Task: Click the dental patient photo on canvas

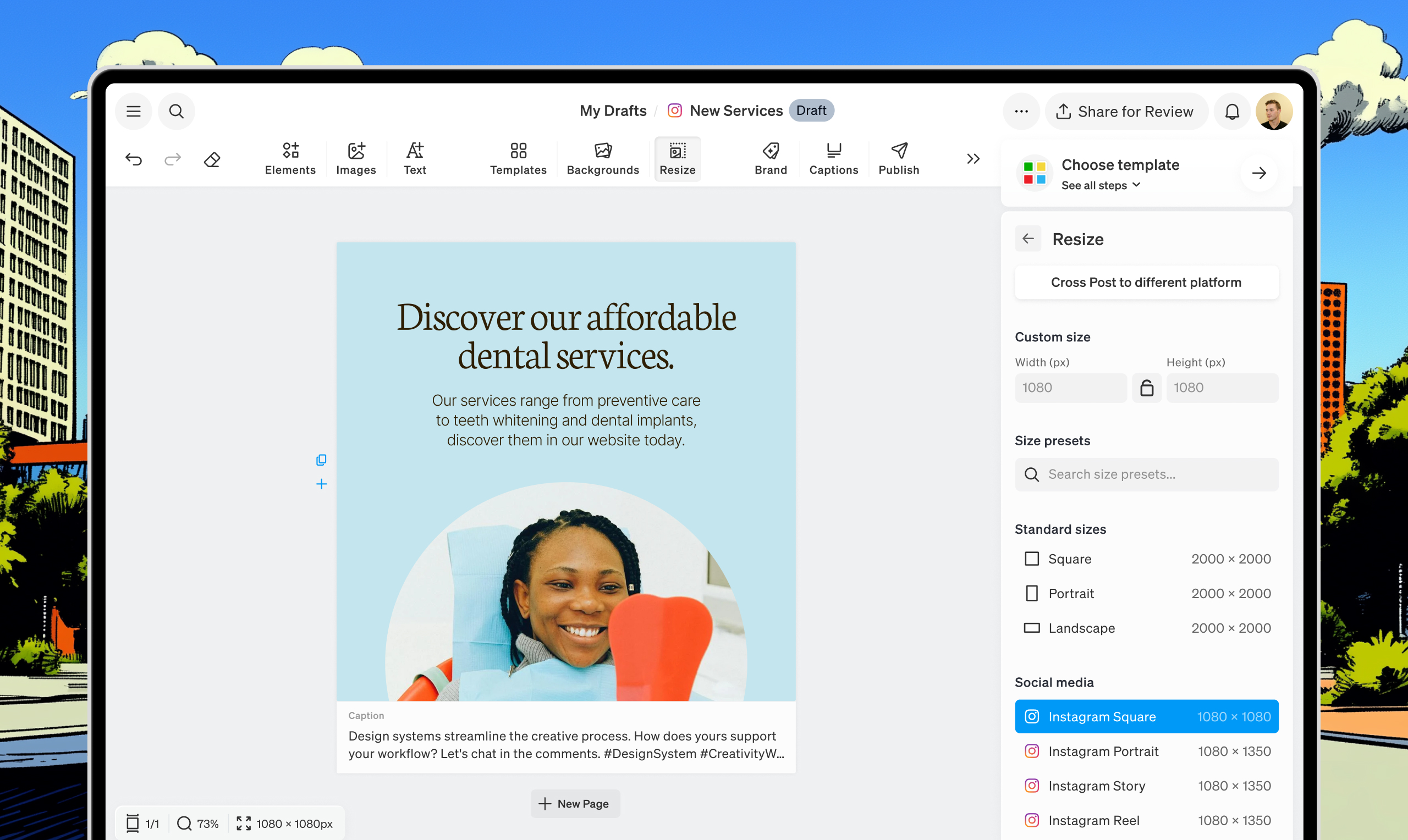Action: click(x=566, y=592)
